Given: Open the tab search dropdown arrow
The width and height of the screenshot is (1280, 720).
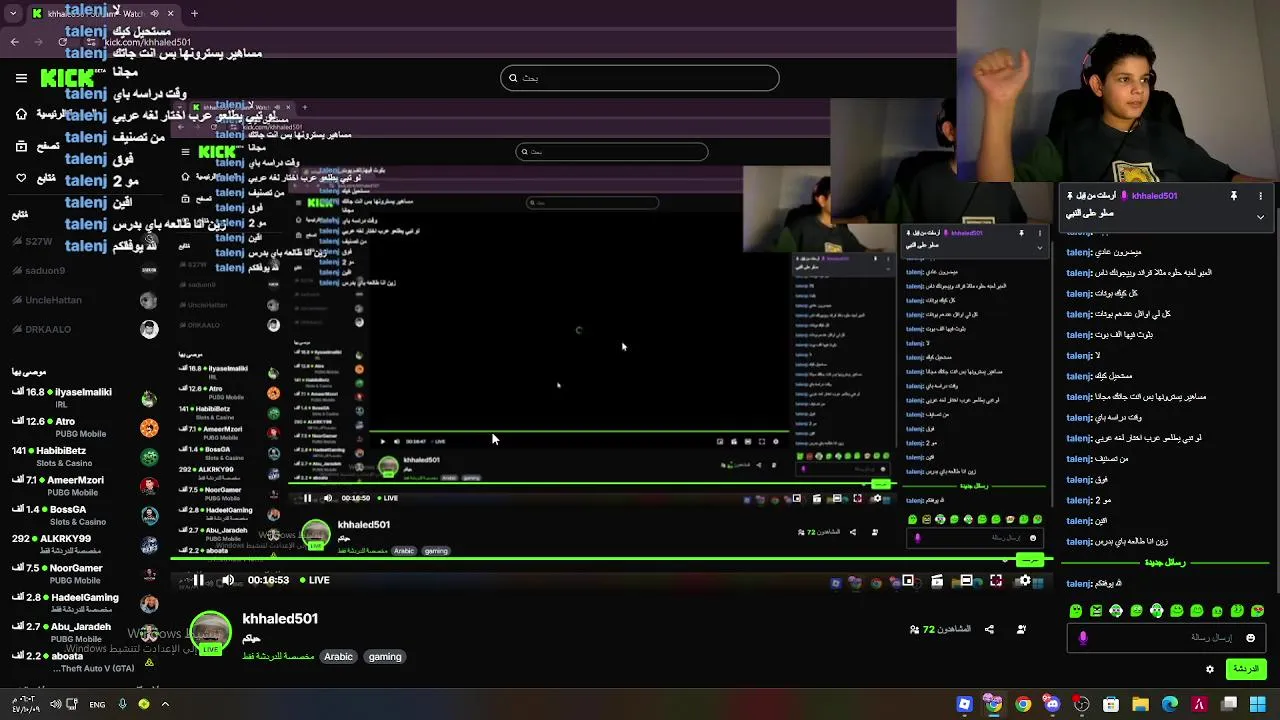Looking at the screenshot, I should [x=13, y=14].
